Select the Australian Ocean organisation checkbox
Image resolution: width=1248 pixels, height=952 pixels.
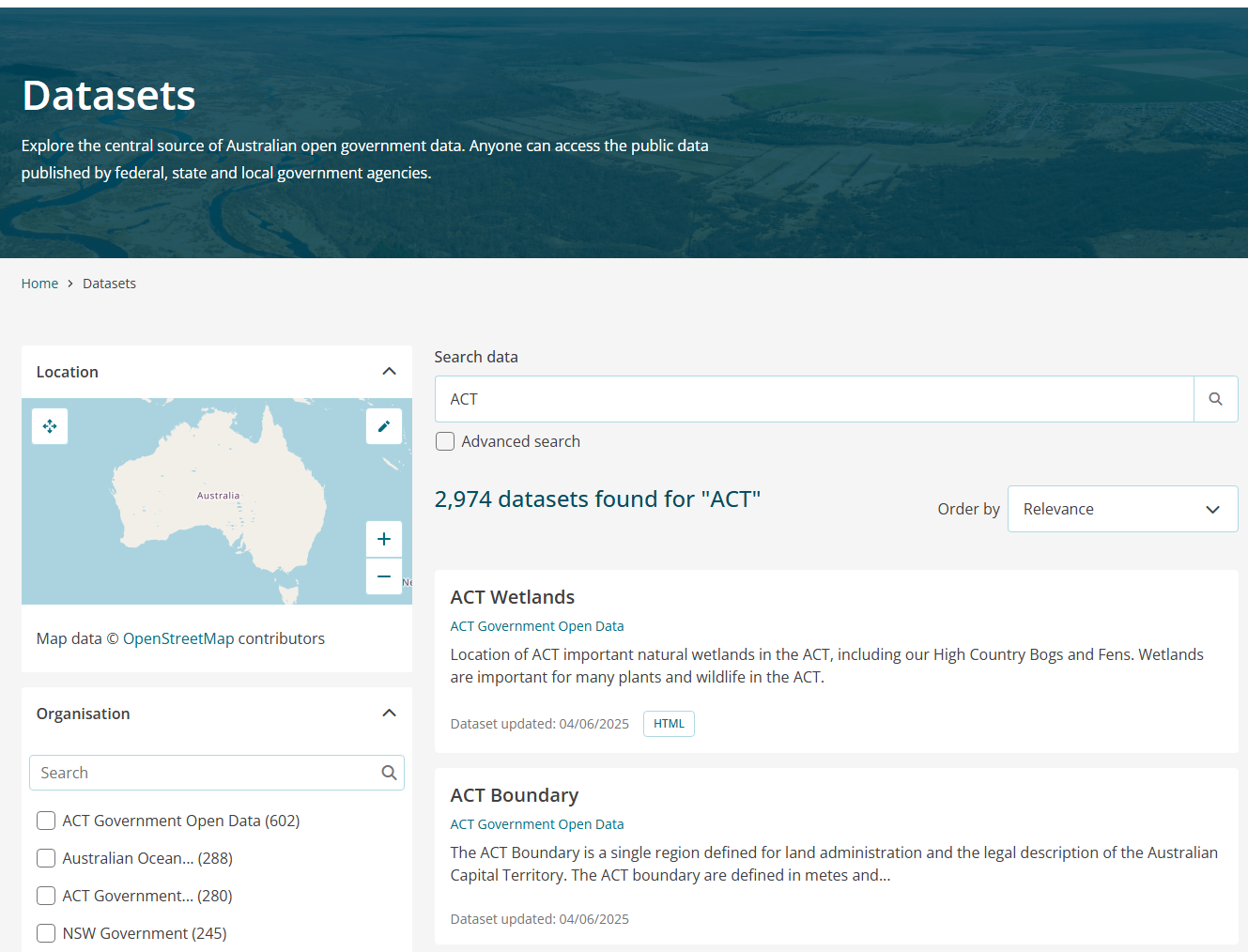coord(46,858)
